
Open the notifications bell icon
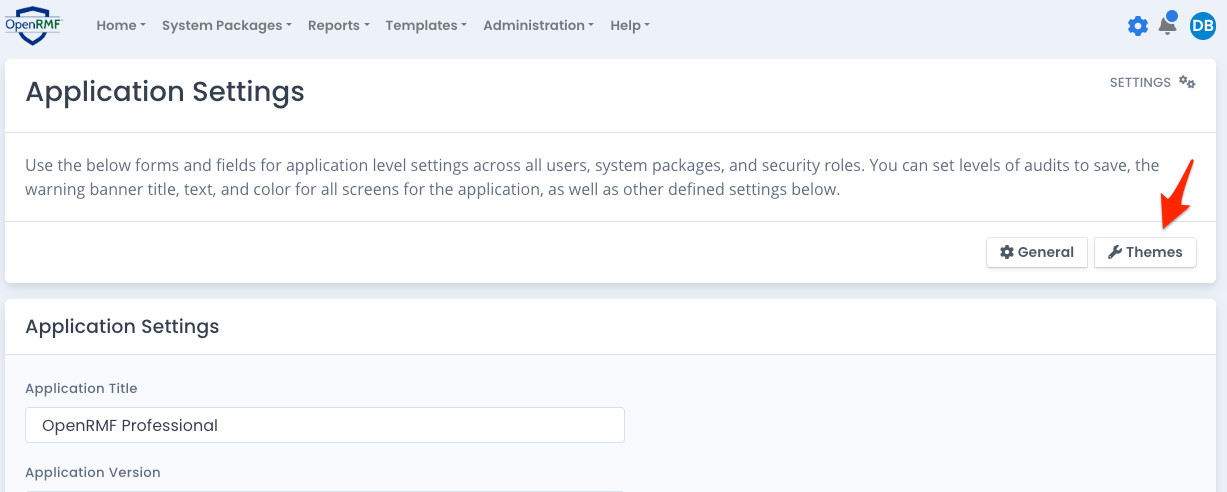pyautogui.click(x=1167, y=25)
